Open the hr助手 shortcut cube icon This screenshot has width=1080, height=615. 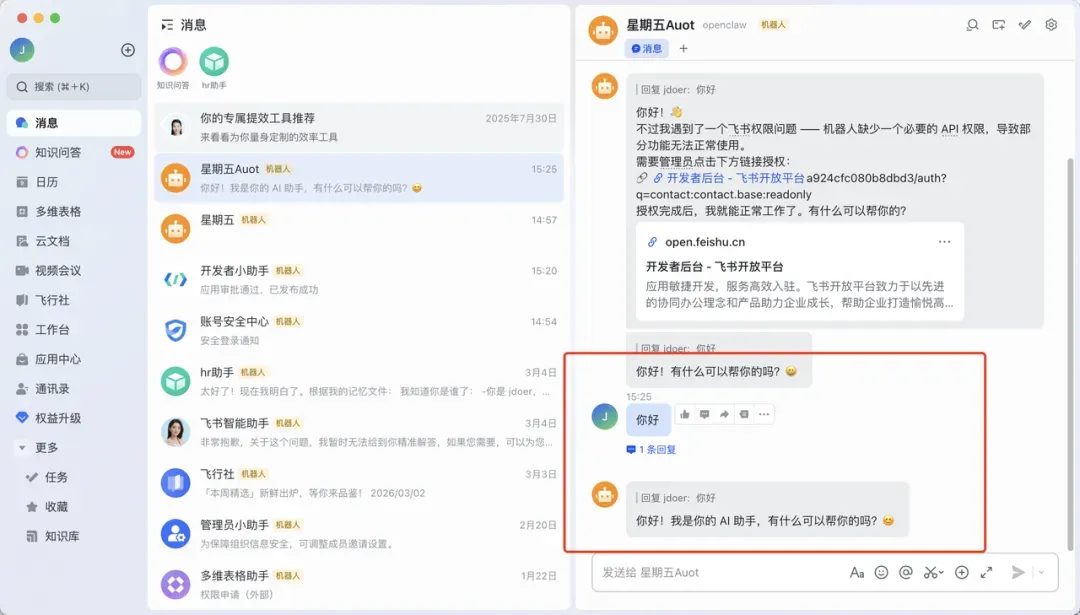pos(214,61)
